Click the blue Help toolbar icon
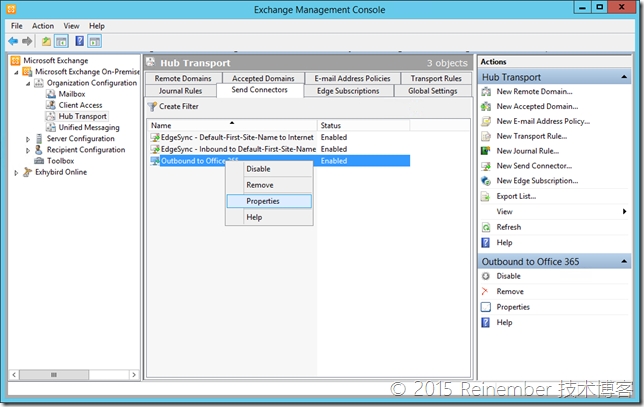This screenshot has width=644, height=407. tap(80, 41)
